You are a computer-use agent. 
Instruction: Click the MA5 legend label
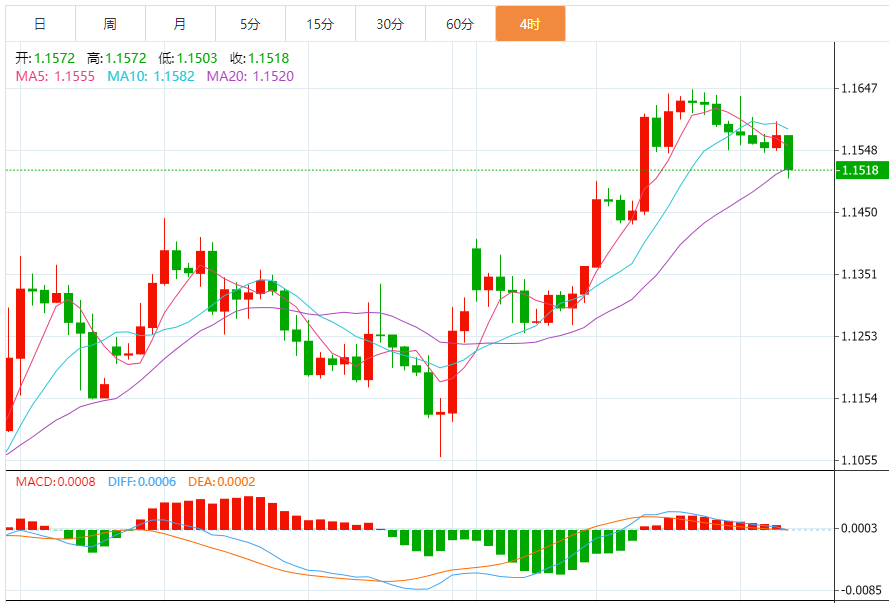click(55, 75)
